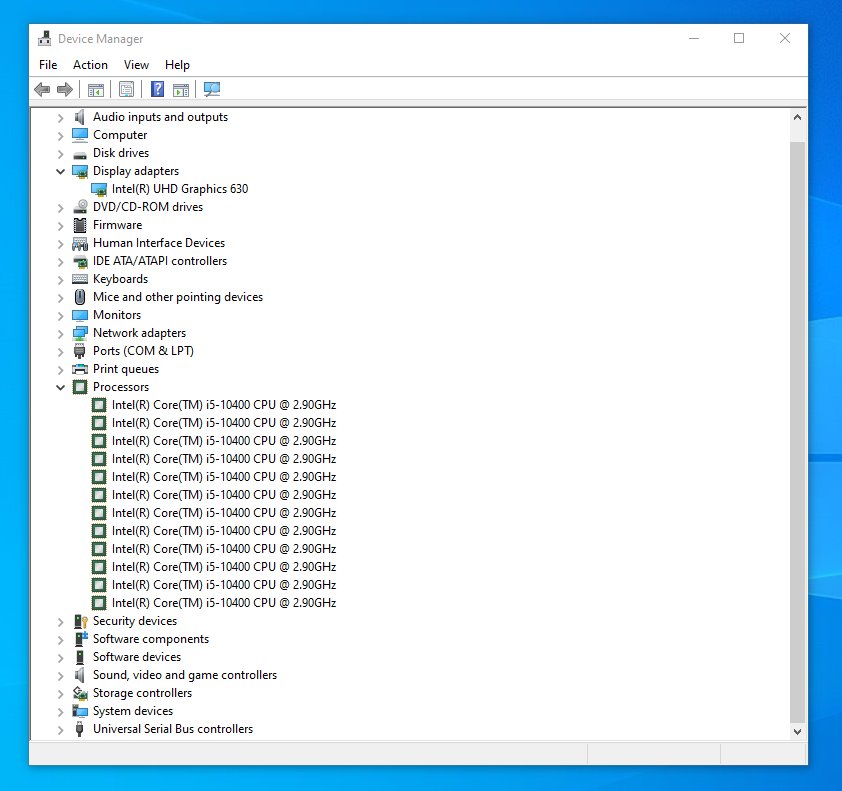Select Sound, video and game controllers label
The image size is (842, 791).
click(x=185, y=675)
